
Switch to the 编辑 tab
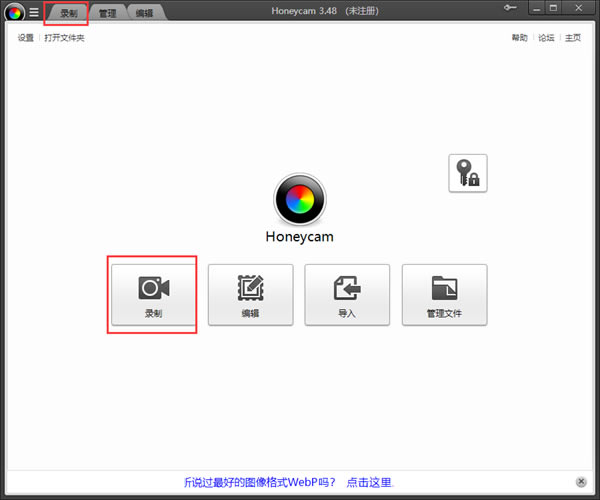click(145, 13)
